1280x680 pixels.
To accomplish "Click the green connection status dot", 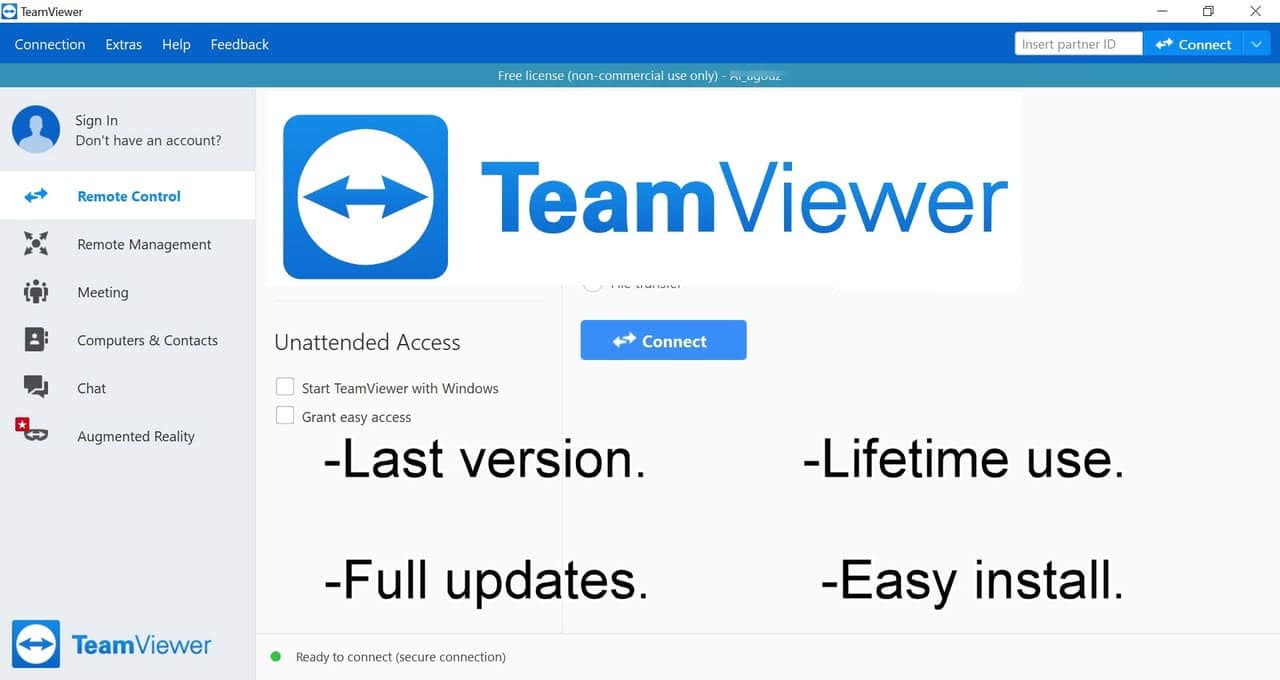I will [276, 657].
